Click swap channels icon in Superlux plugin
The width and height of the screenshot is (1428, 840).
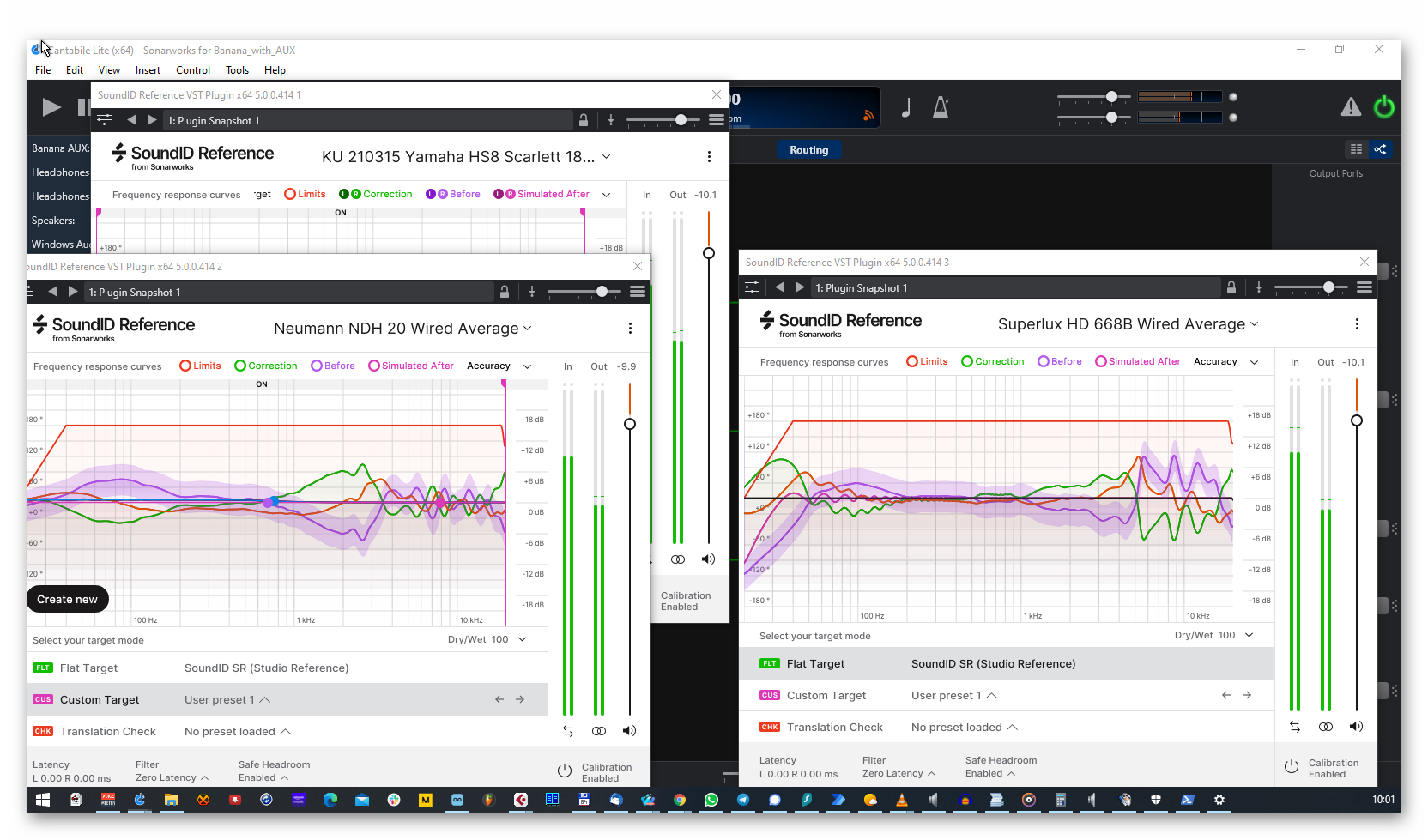(1295, 727)
